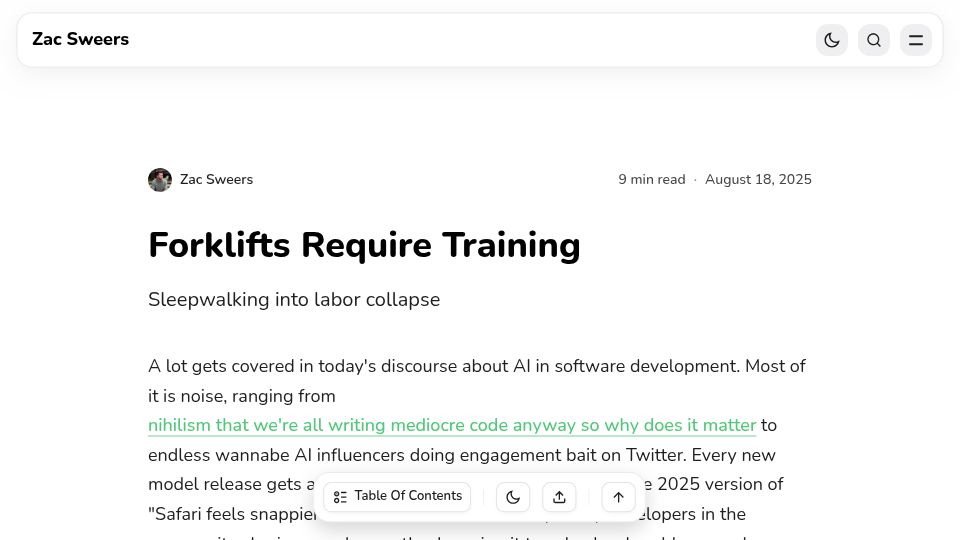This screenshot has height=540, width=960.
Task: Click the 9 min read label
Action: point(651,179)
